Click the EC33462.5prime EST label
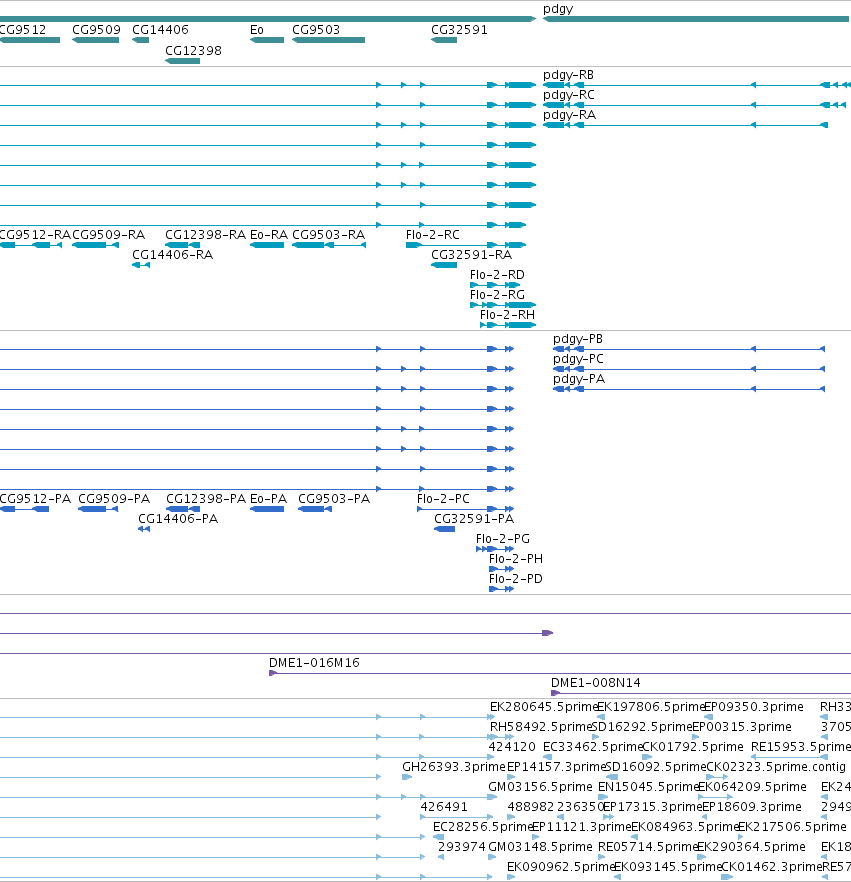The width and height of the screenshot is (851, 882). coord(593,747)
